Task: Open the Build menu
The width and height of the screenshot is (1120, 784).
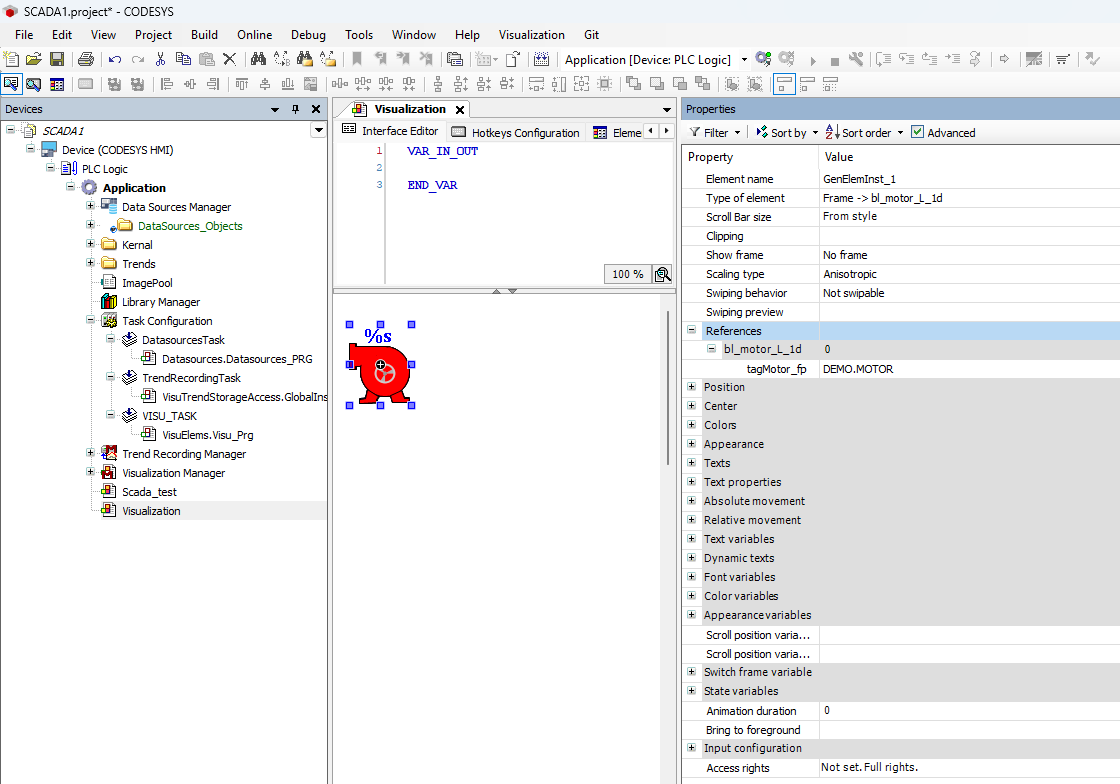Action: (x=204, y=35)
